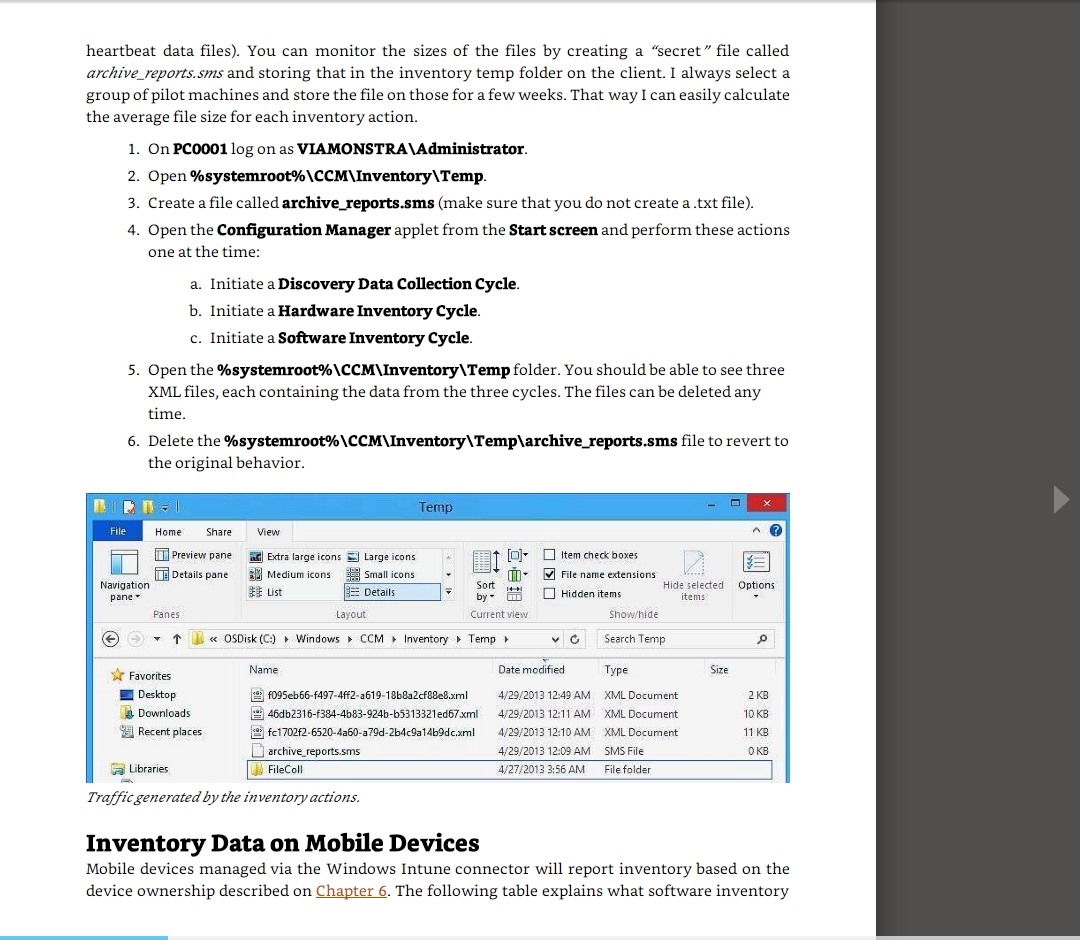The width and height of the screenshot is (1080, 940).
Task: Switch to the Home ribbon tab
Action: click(168, 532)
